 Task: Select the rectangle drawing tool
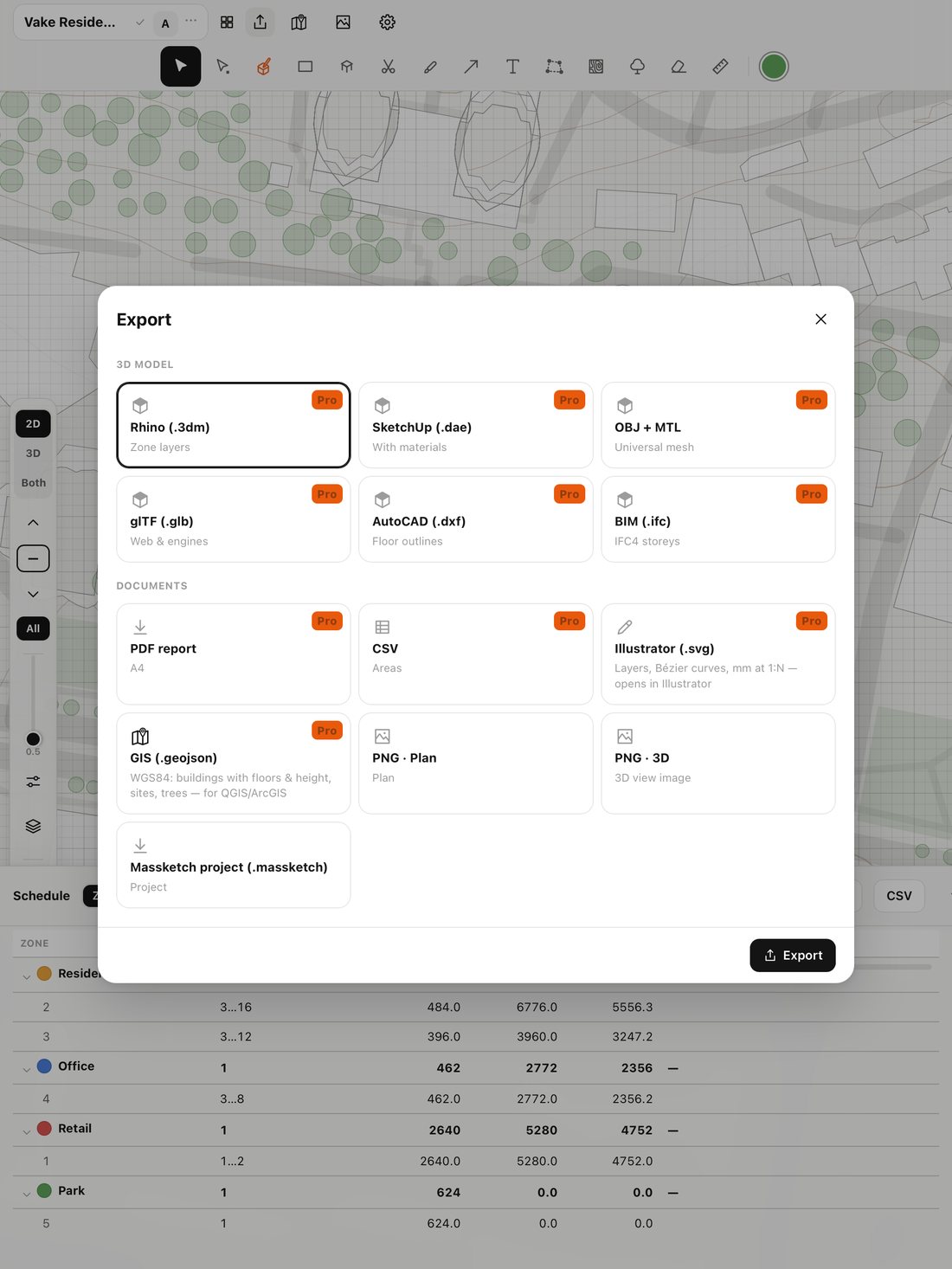coord(306,67)
